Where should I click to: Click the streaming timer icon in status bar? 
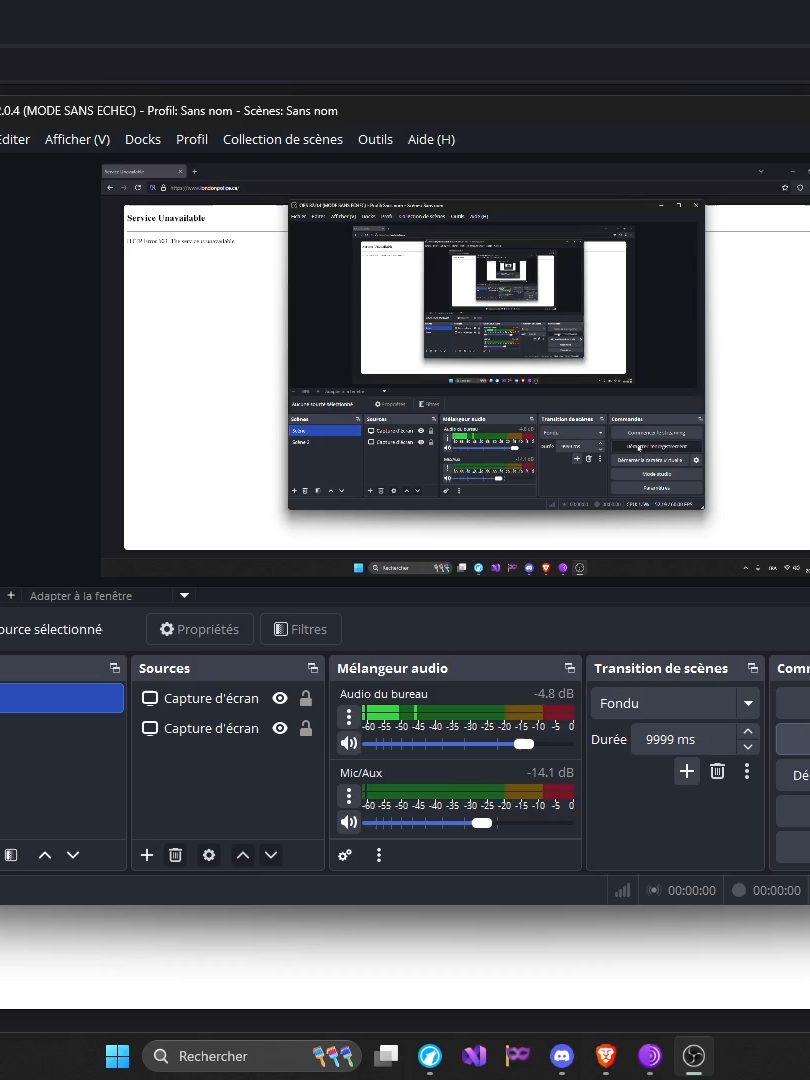click(654, 891)
